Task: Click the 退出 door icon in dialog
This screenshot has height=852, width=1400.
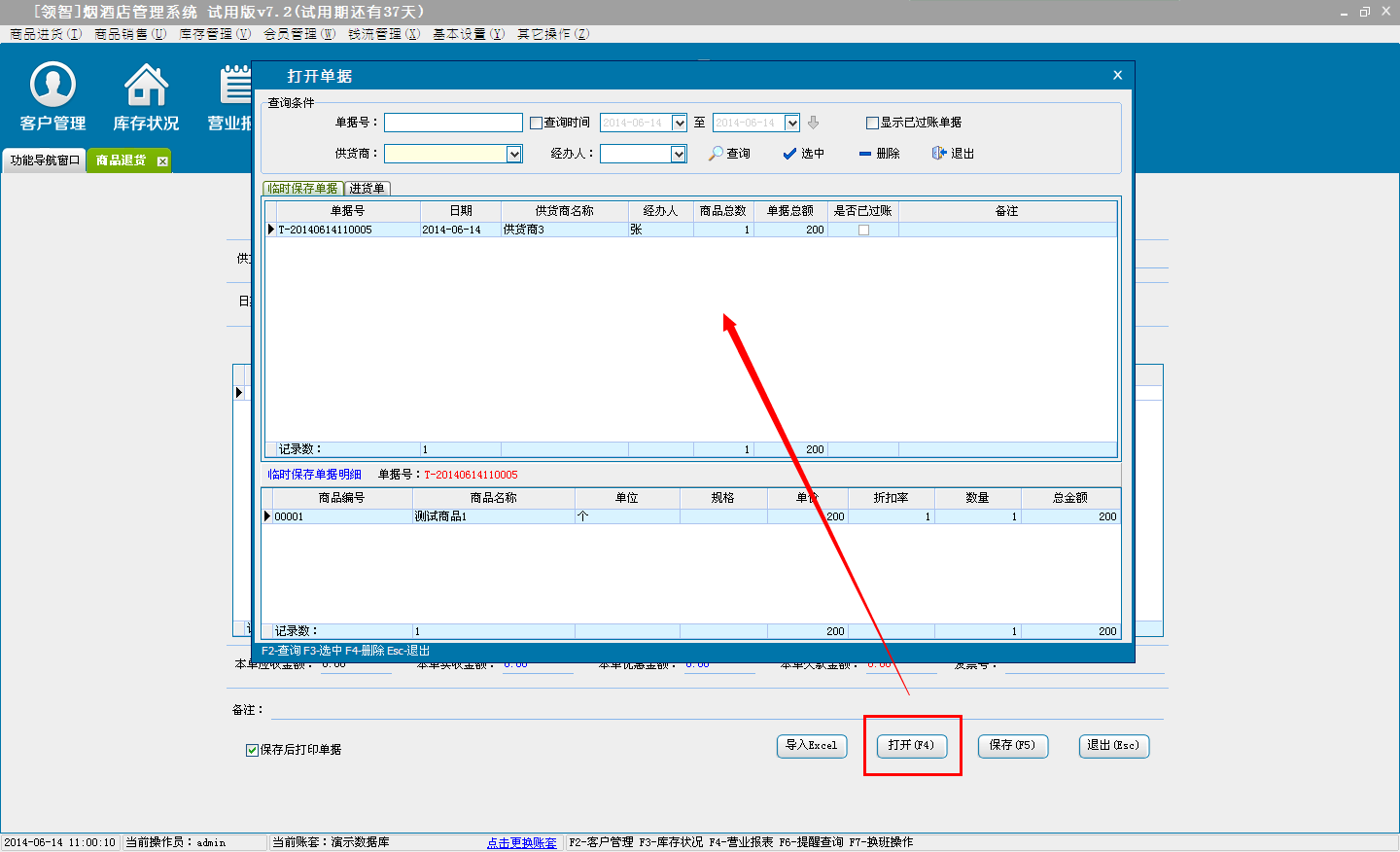Action: [x=939, y=154]
